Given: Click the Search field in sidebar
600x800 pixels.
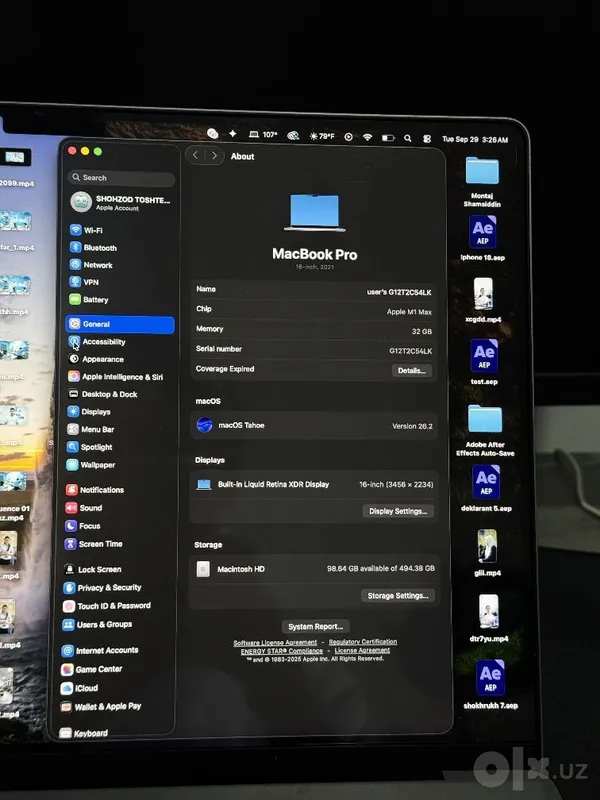Looking at the screenshot, I should click(121, 178).
